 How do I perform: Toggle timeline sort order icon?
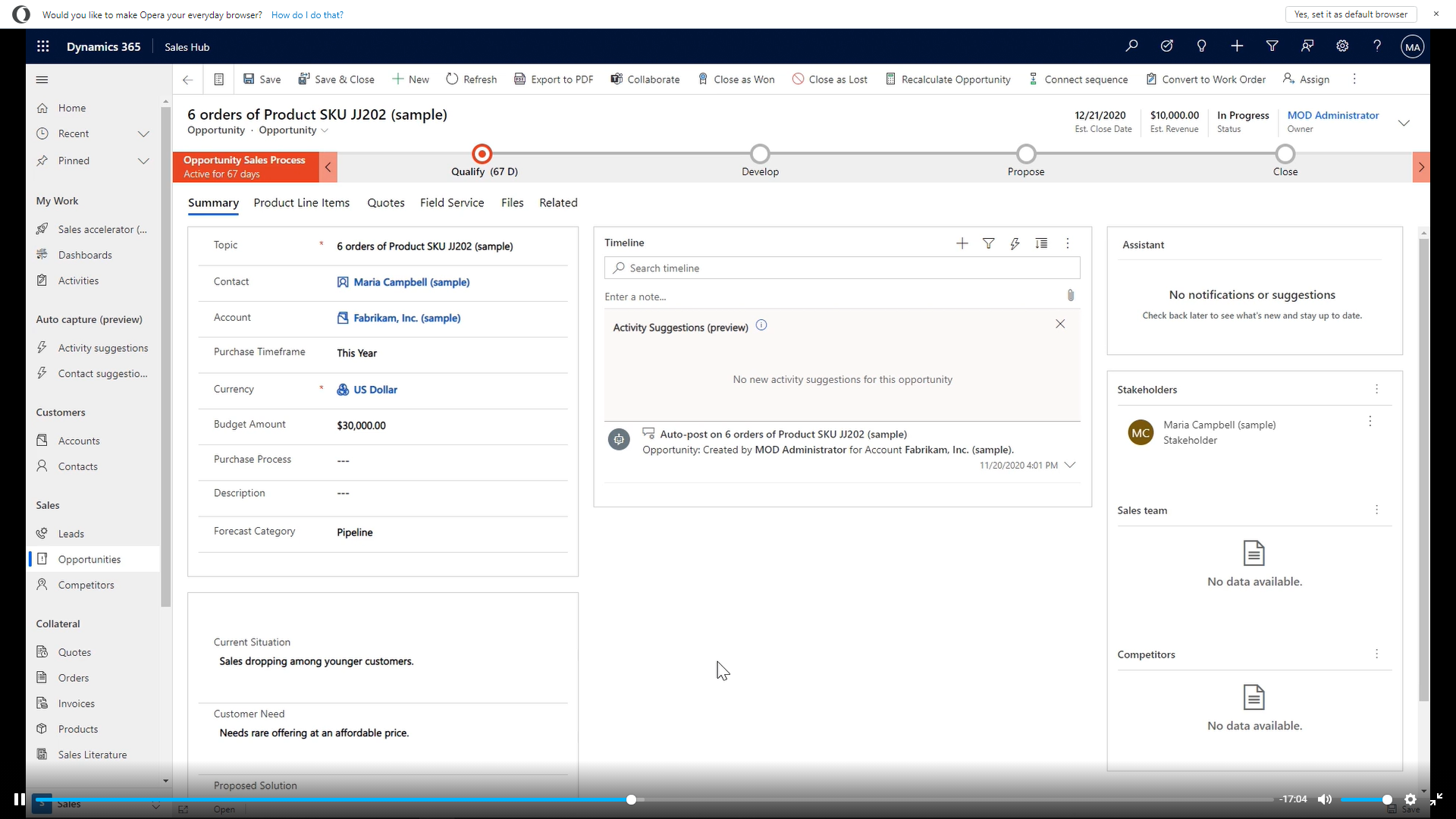[x=1041, y=243]
